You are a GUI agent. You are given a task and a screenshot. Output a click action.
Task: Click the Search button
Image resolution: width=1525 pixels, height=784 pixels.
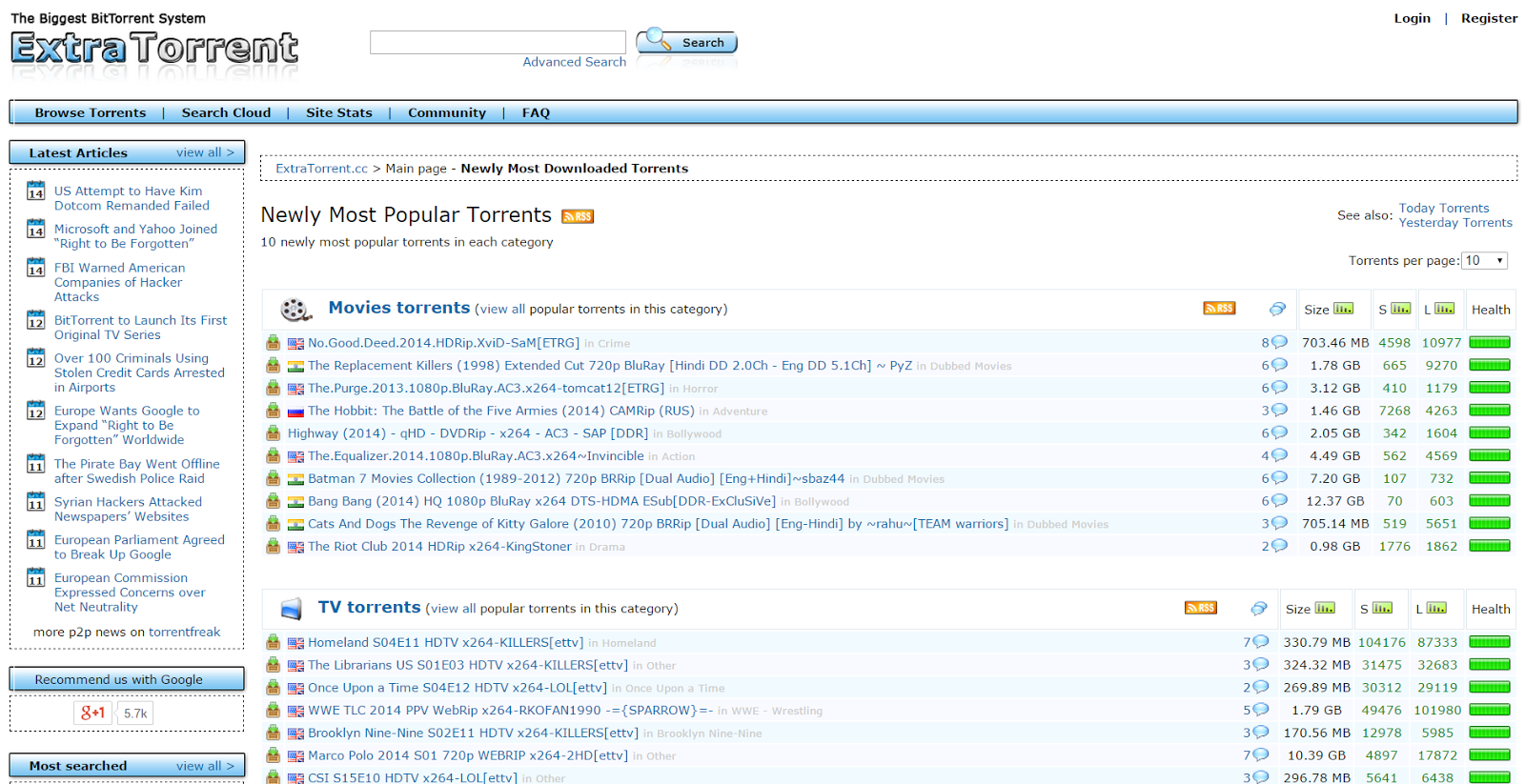pos(687,42)
